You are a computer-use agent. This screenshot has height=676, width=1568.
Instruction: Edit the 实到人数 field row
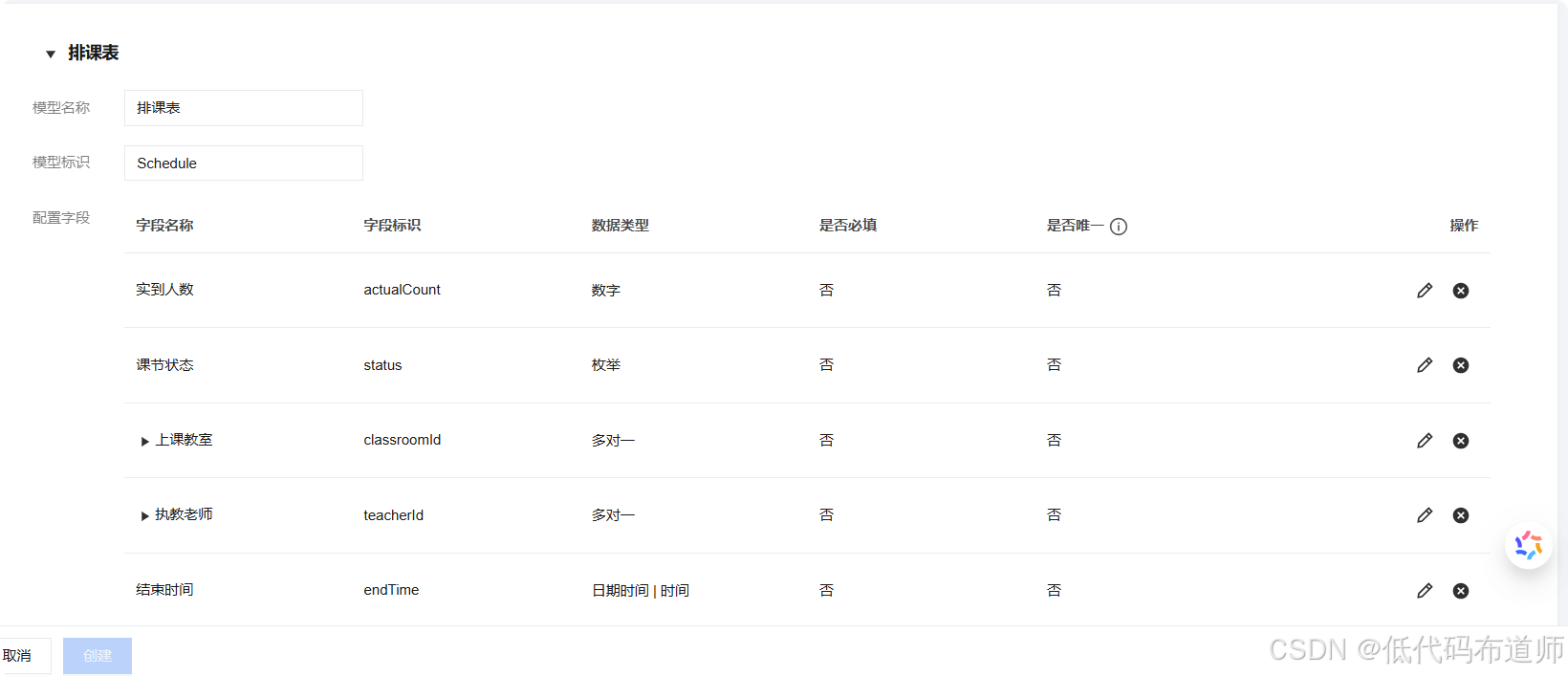(x=1425, y=291)
